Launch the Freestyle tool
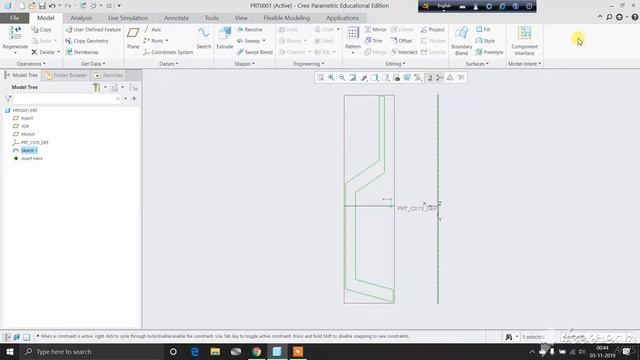This screenshot has height=360, width=640. pyautogui.click(x=489, y=52)
